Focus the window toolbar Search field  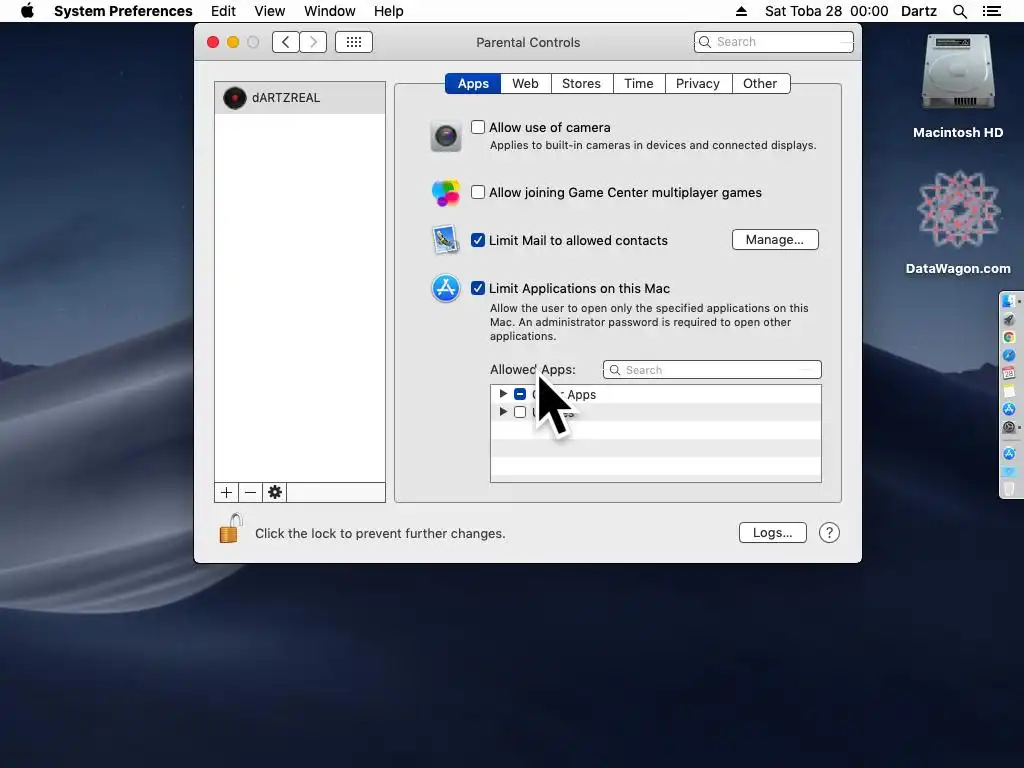(x=774, y=42)
